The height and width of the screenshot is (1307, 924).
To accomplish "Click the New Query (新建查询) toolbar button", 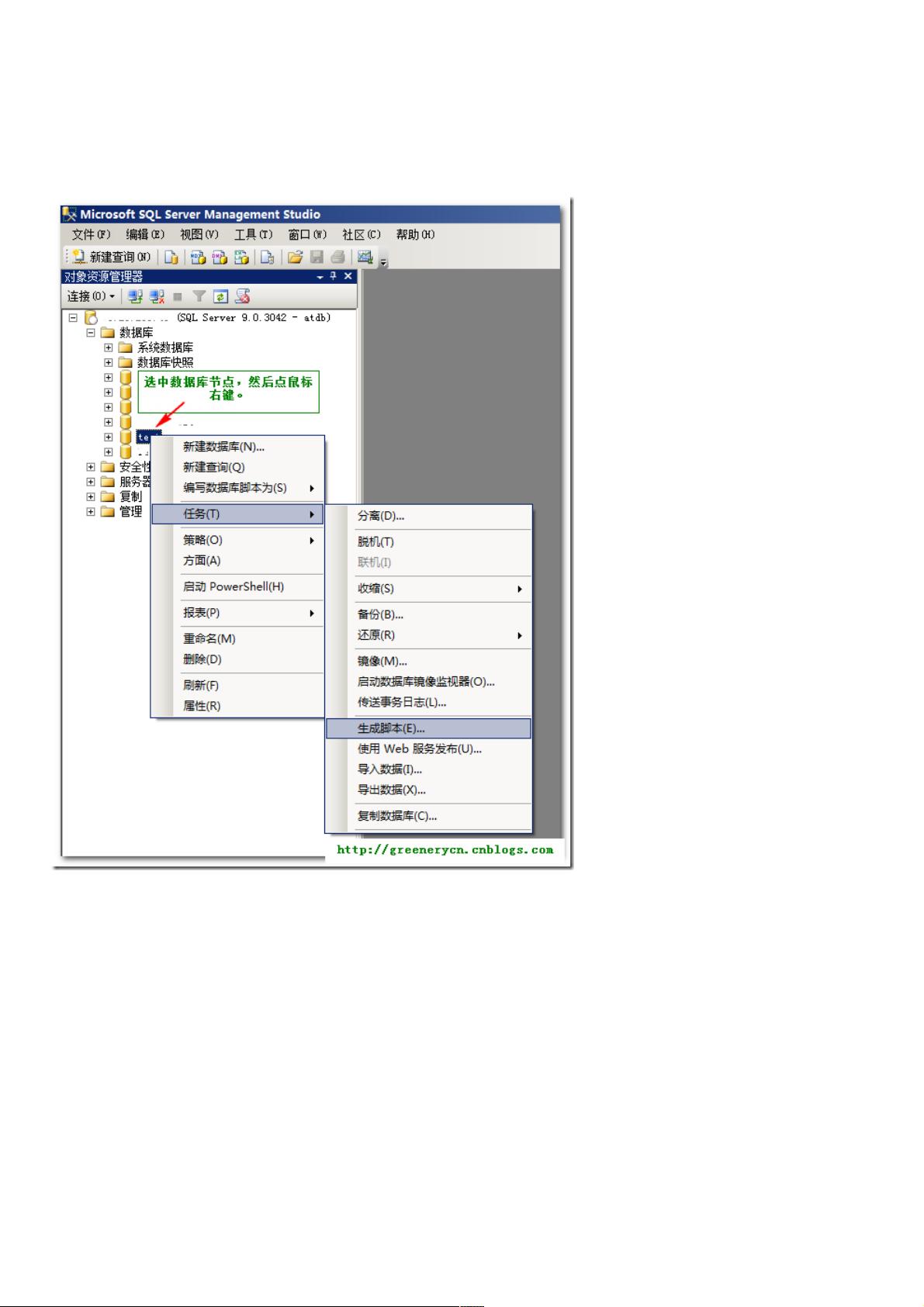I will [111, 258].
